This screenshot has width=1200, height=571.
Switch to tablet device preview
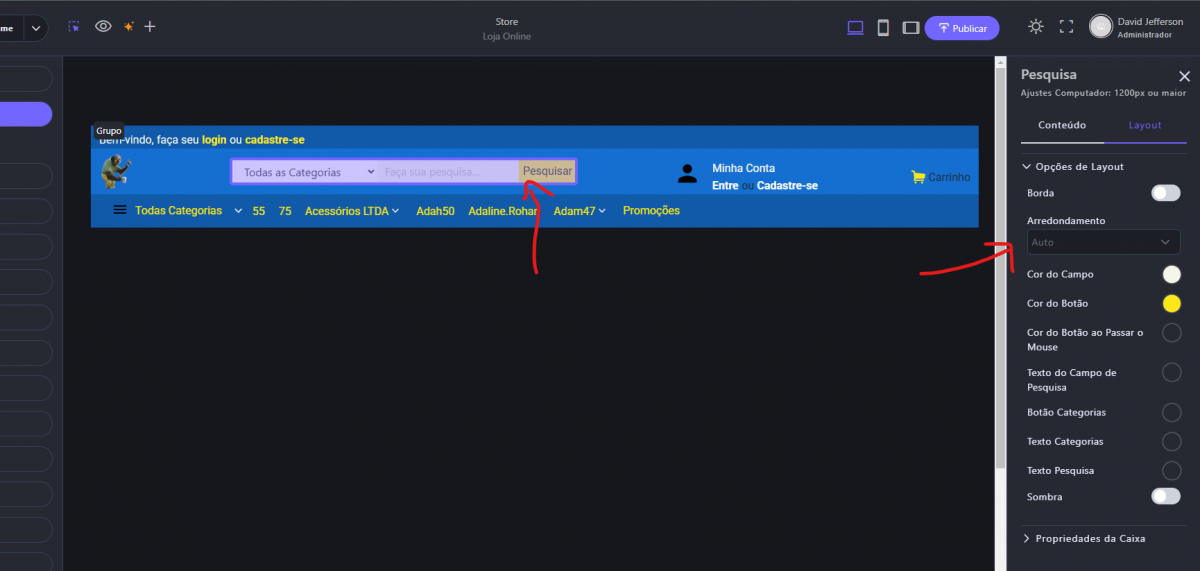click(x=910, y=28)
